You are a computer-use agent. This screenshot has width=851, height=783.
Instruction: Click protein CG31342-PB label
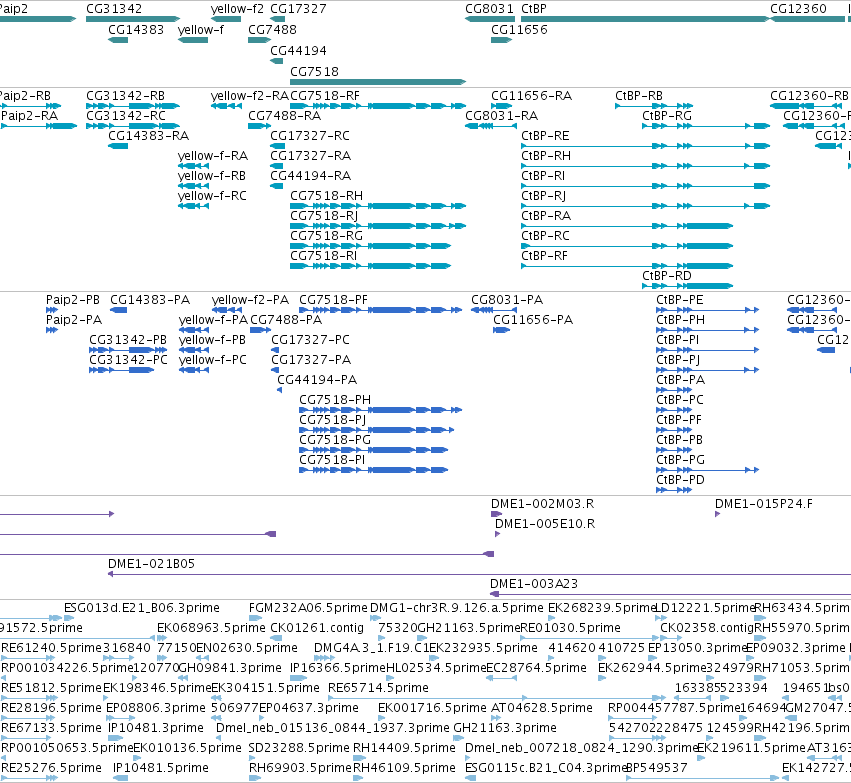point(128,340)
